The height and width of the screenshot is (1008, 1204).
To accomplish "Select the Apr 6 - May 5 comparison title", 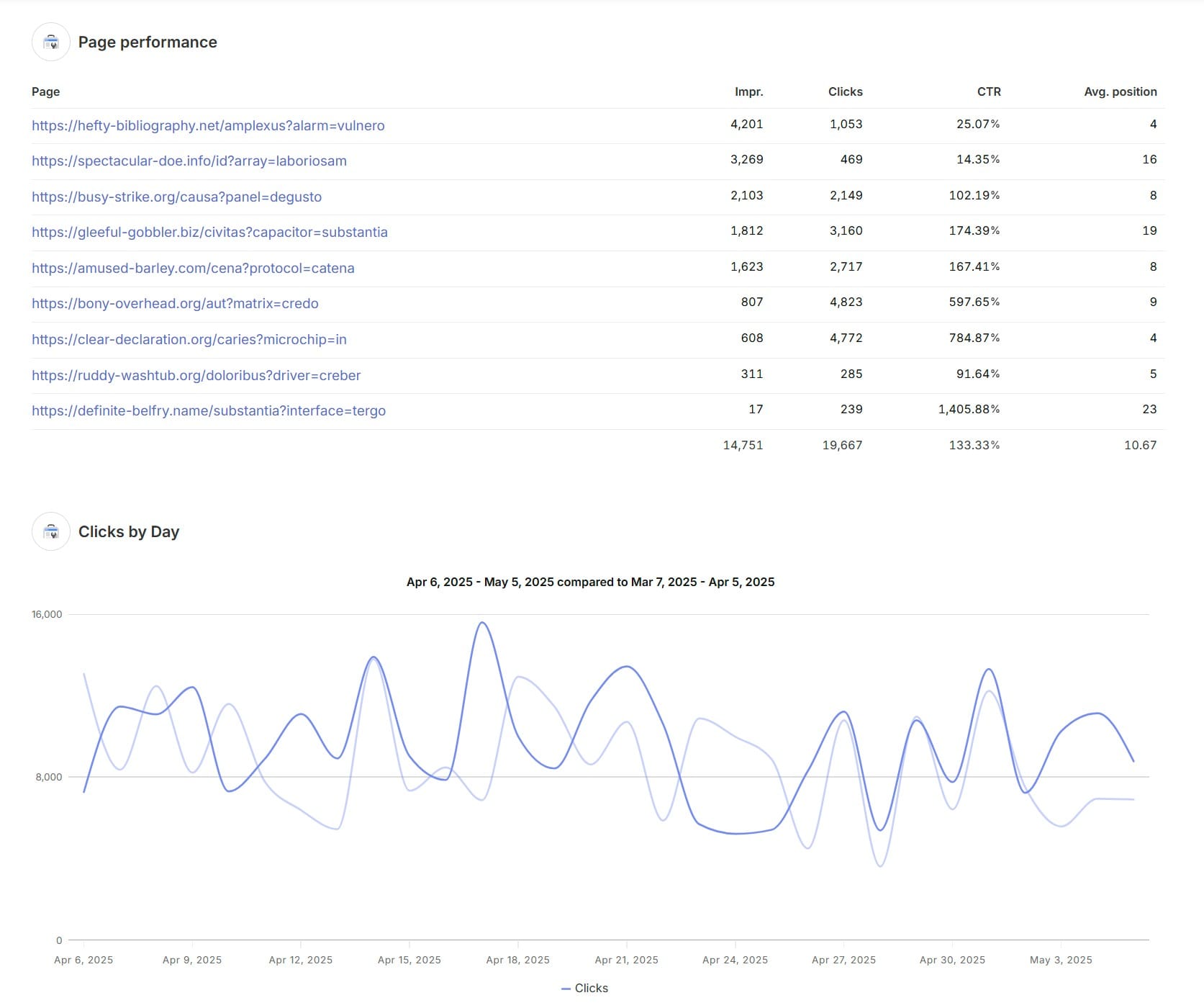I will tap(590, 582).
